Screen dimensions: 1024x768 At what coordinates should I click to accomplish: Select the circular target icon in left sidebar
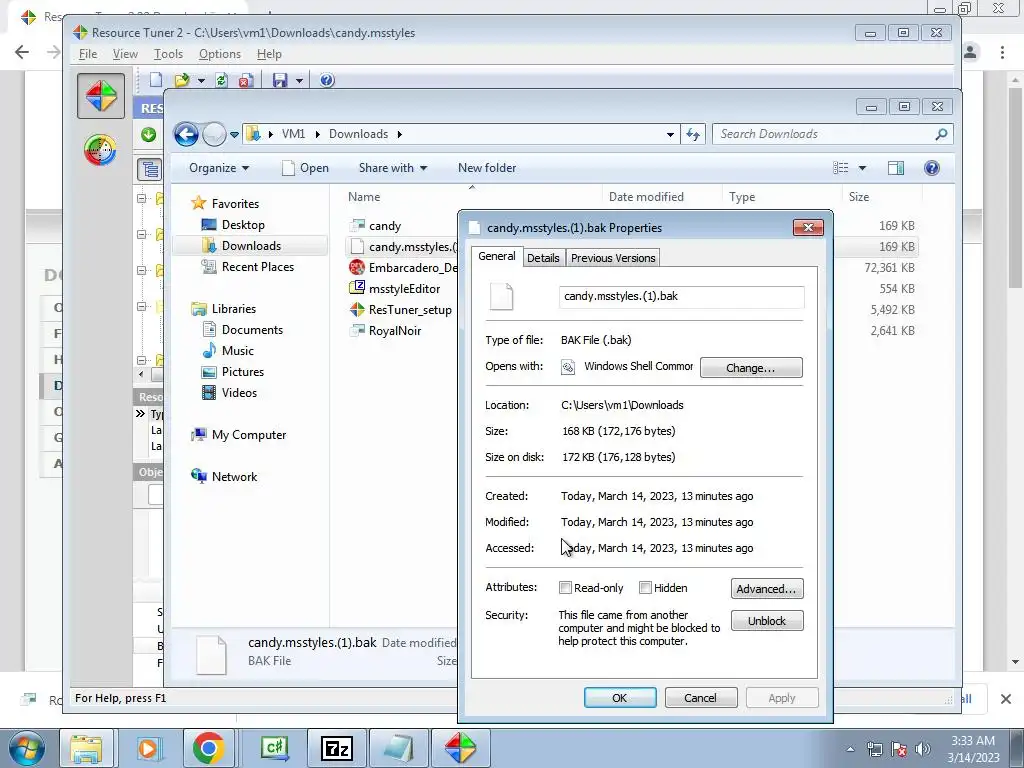(x=101, y=150)
